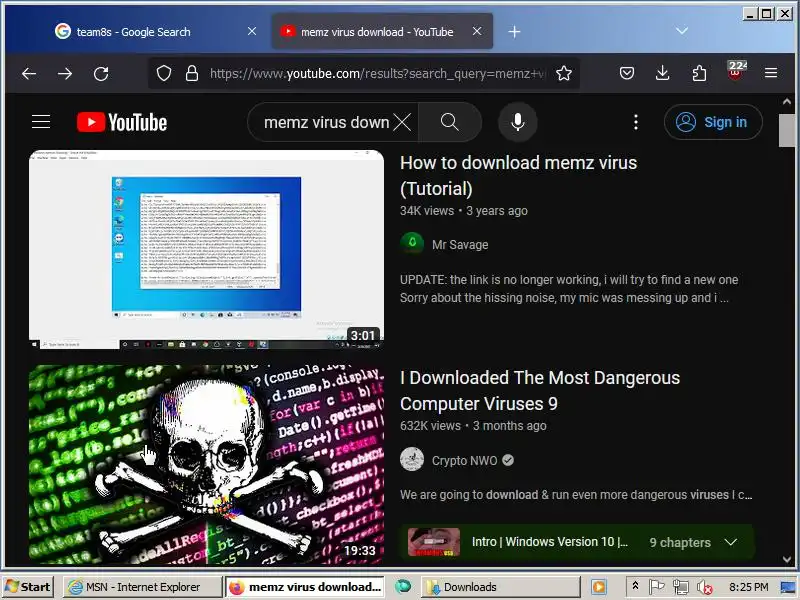Click the intro chapter small thumbnail
Screen dimensions: 800x600
pyautogui.click(x=434, y=542)
